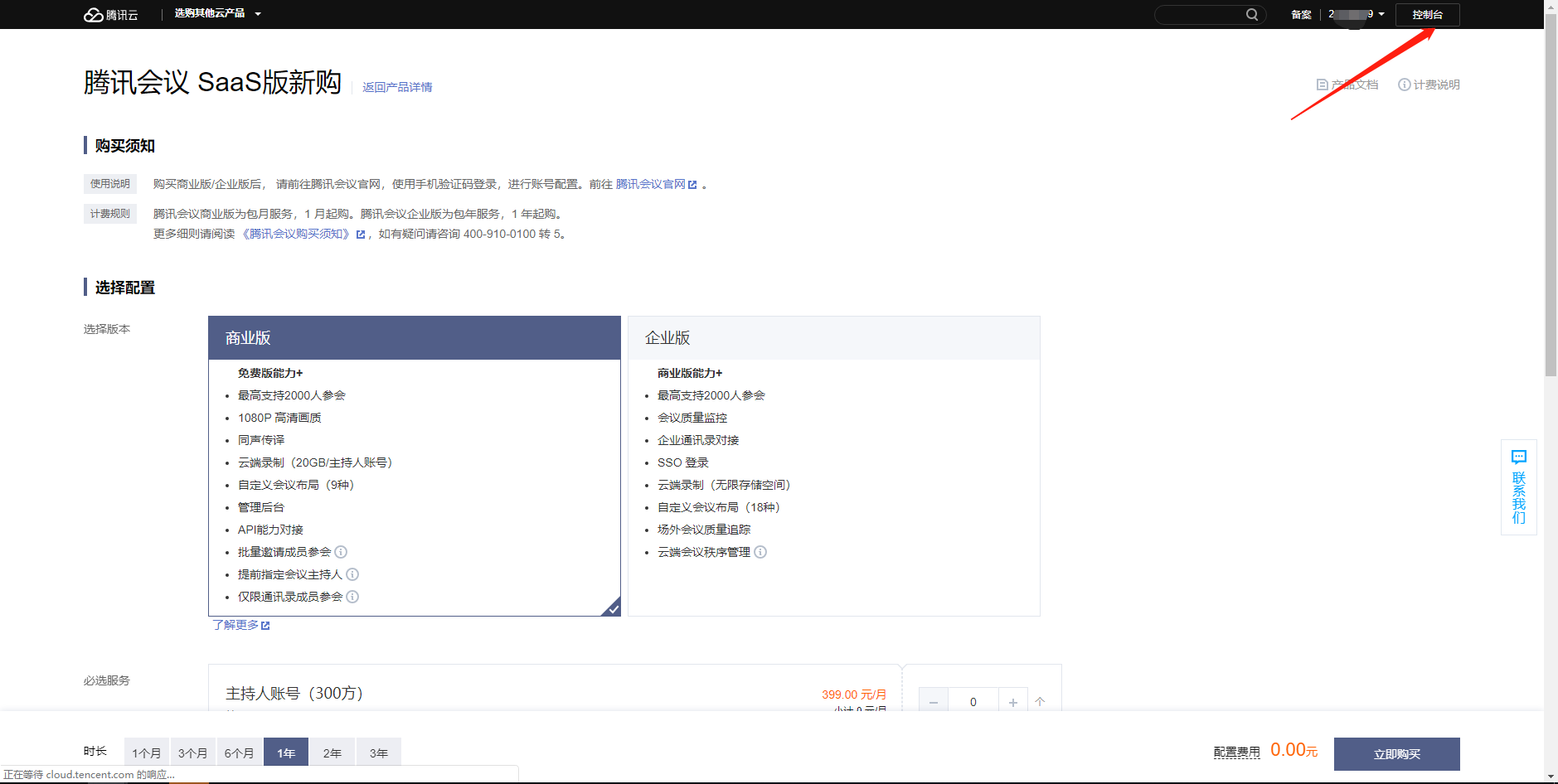Click the search magnifier icon

tap(1252, 14)
